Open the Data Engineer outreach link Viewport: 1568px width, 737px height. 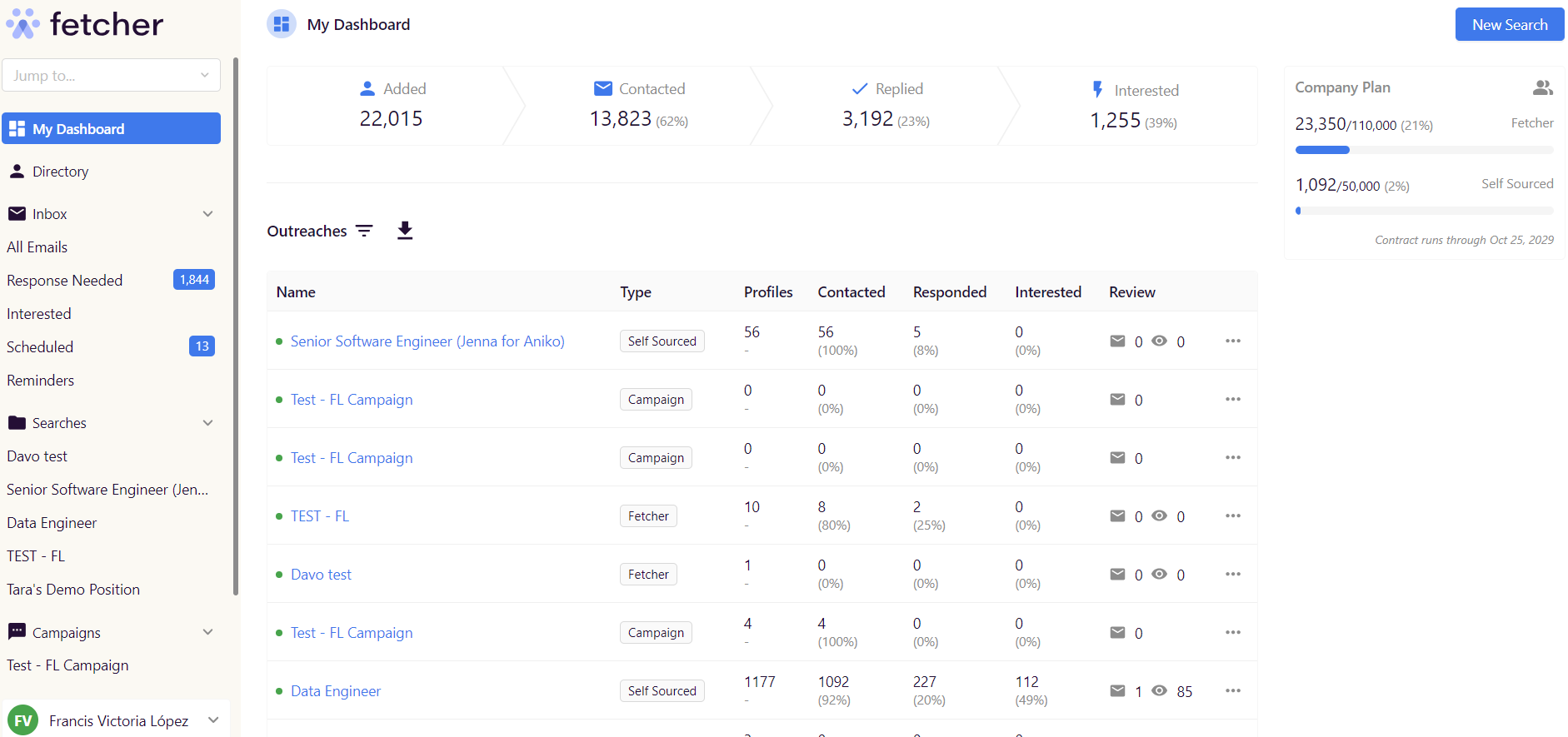coord(336,690)
